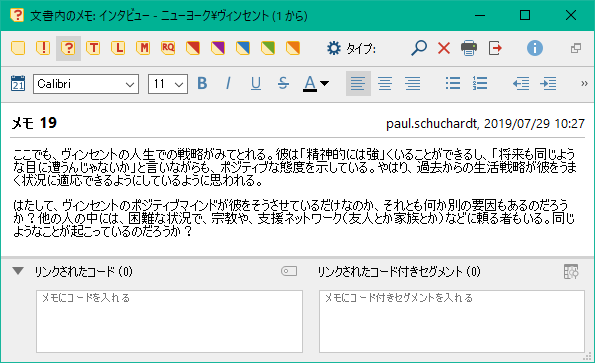Click the リンクされたコード付きセグメント (0) label
The image size is (595, 363).
coord(399,272)
